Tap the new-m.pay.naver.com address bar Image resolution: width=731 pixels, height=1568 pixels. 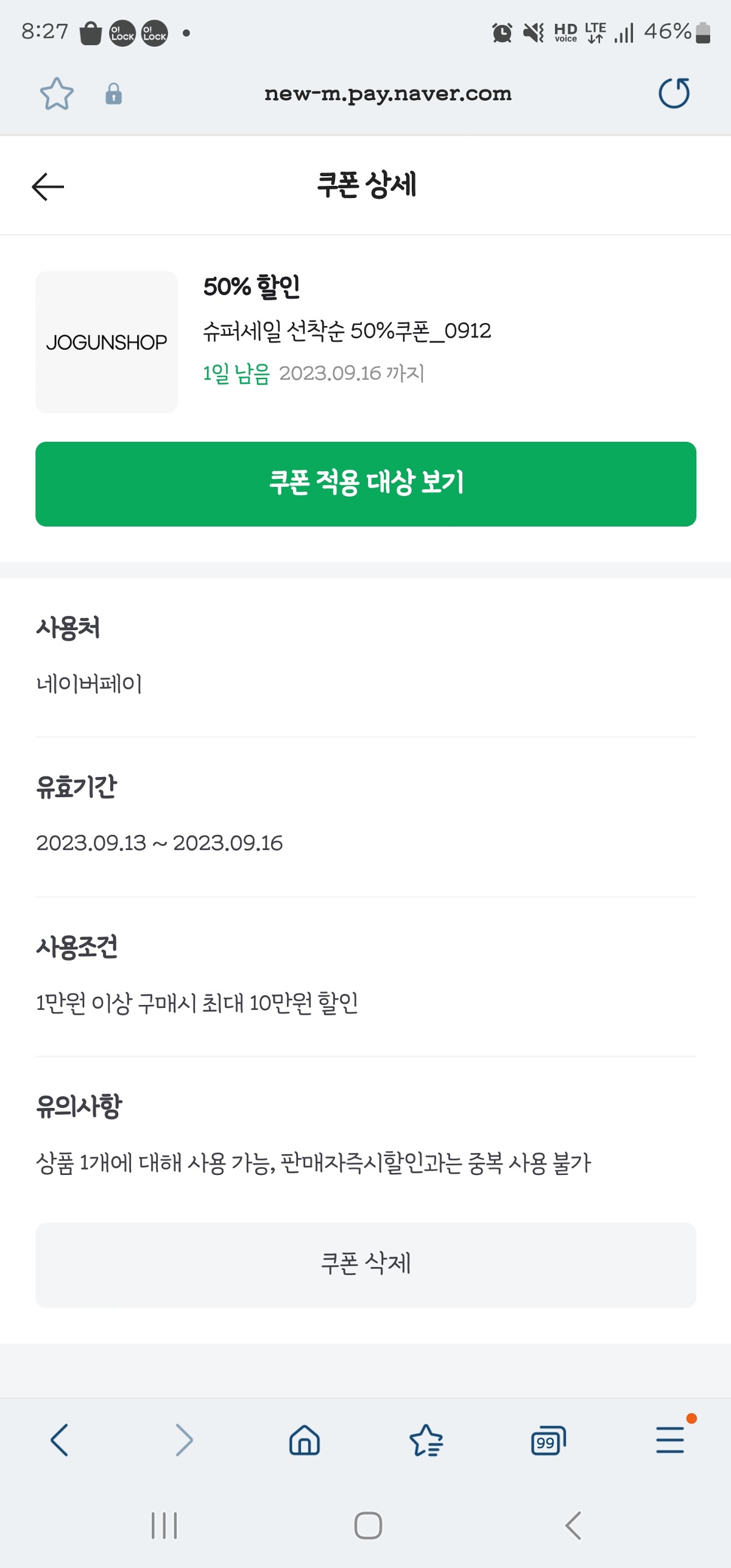[x=387, y=94]
